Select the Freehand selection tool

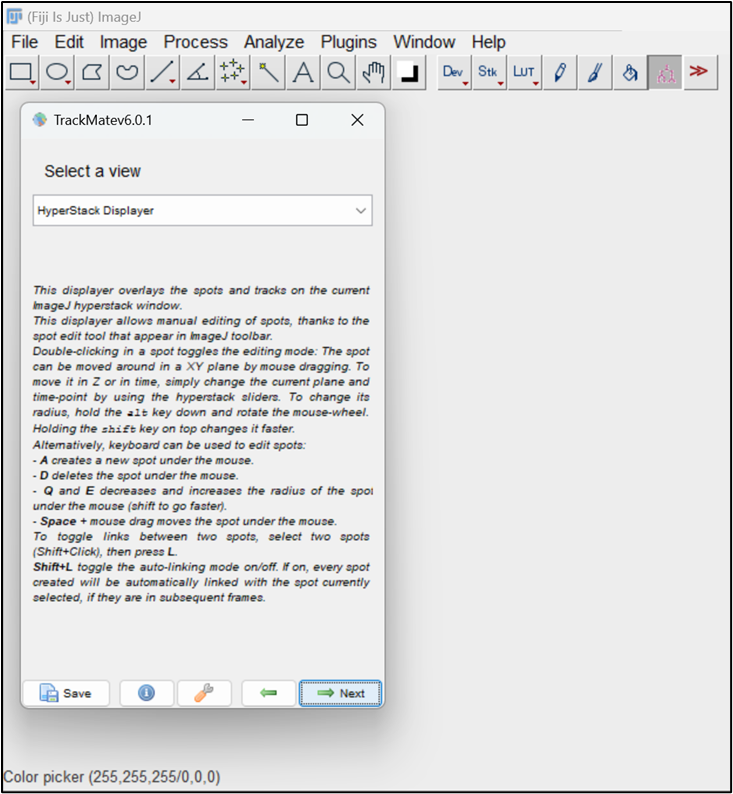(x=128, y=72)
